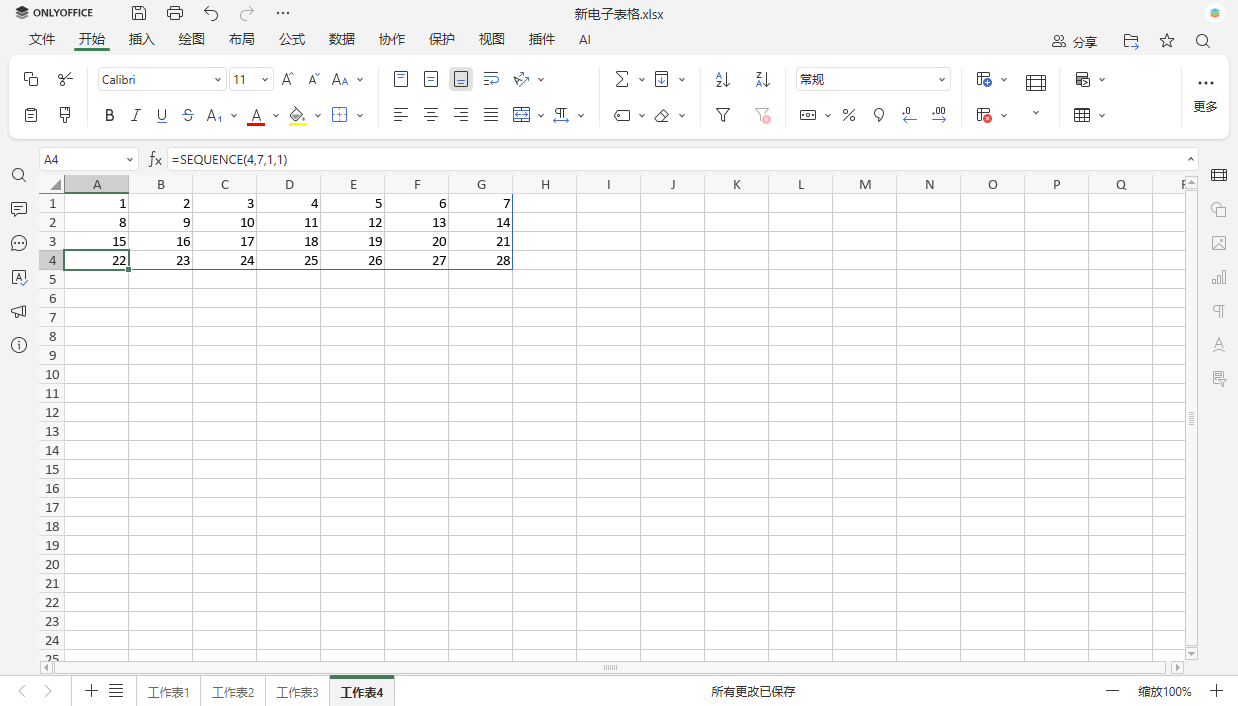Click the descending sort icon
This screenshot has width=1238, height=706.
pyautogui.click(x=762, y=79)
